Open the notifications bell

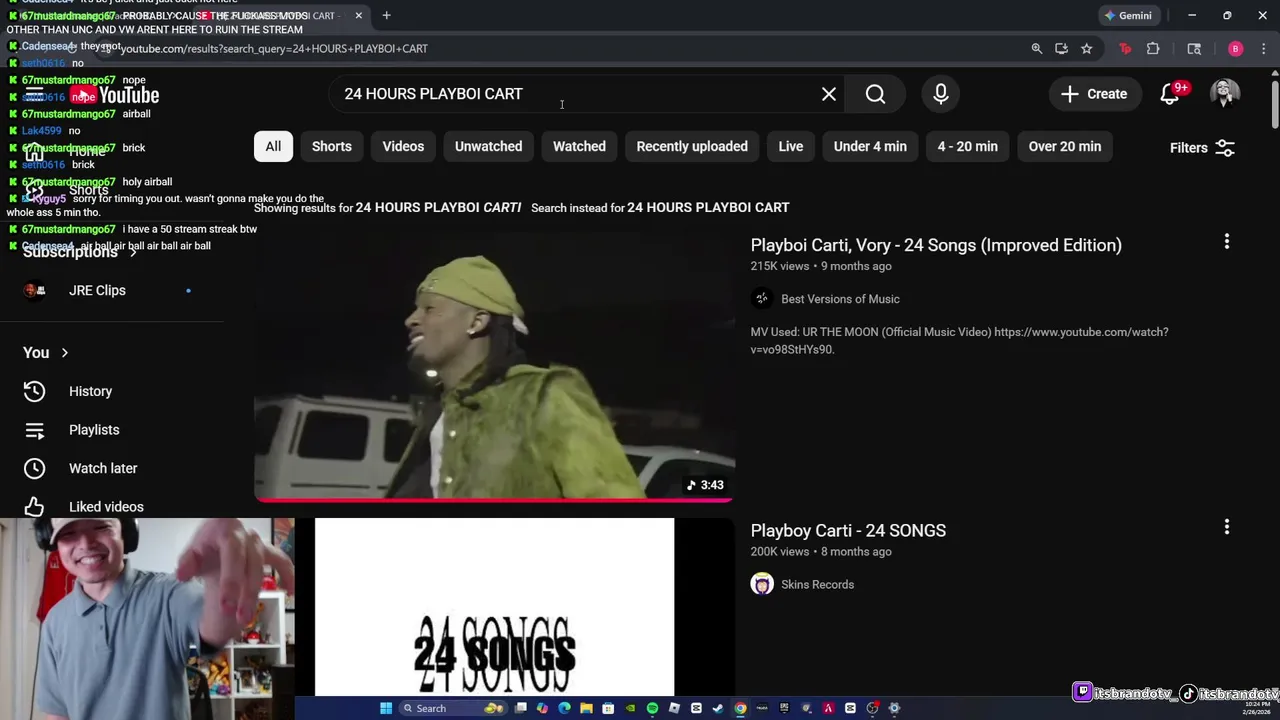click(1170, 94)
